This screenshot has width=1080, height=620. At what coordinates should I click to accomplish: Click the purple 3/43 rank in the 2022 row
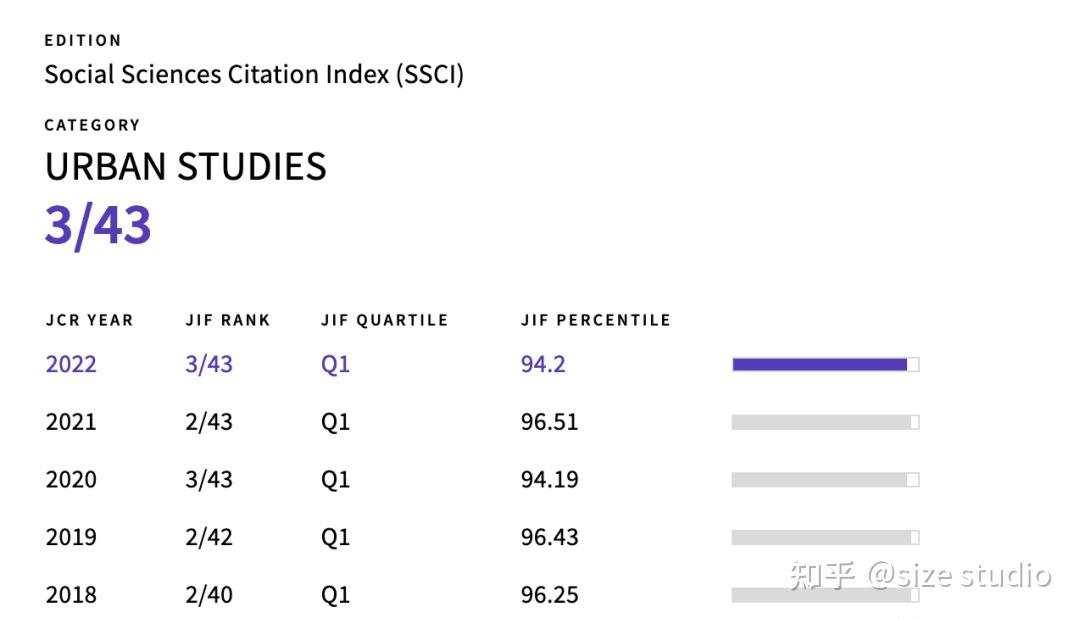(209, 363)
